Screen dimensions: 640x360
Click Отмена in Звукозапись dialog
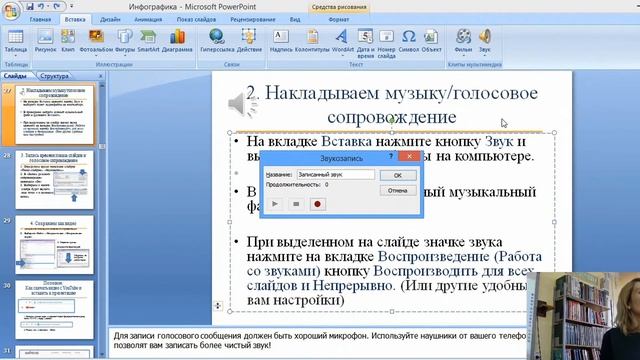(398, 191)
